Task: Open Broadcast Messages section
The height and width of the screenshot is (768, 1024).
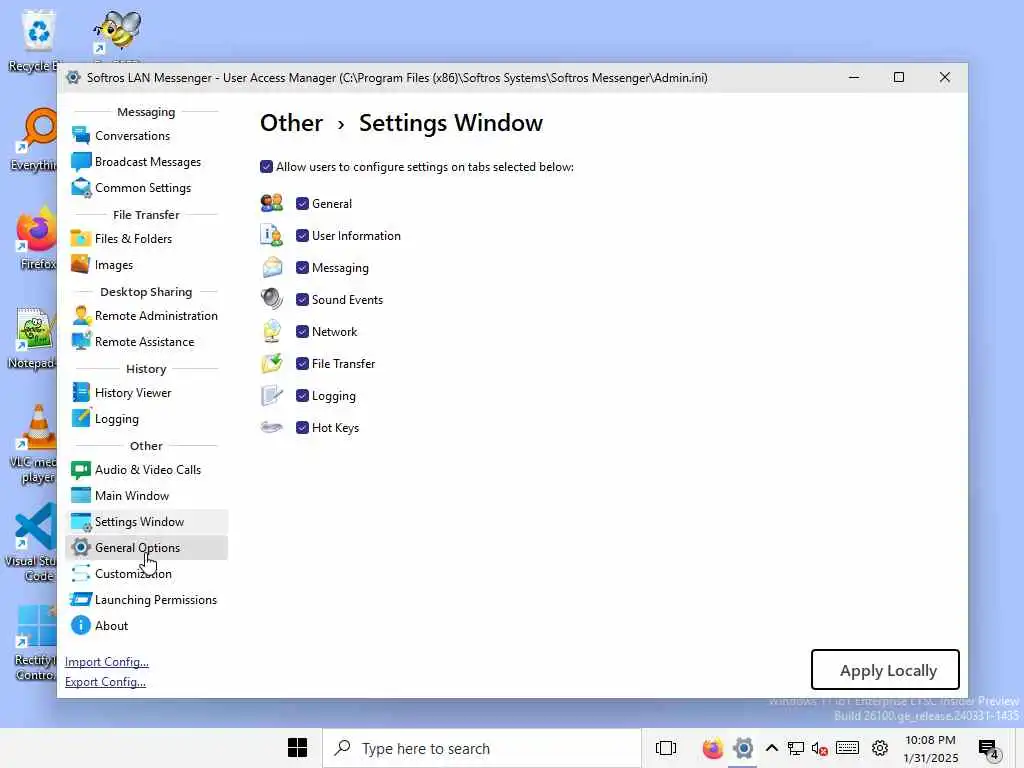Action: pos(148,162)
